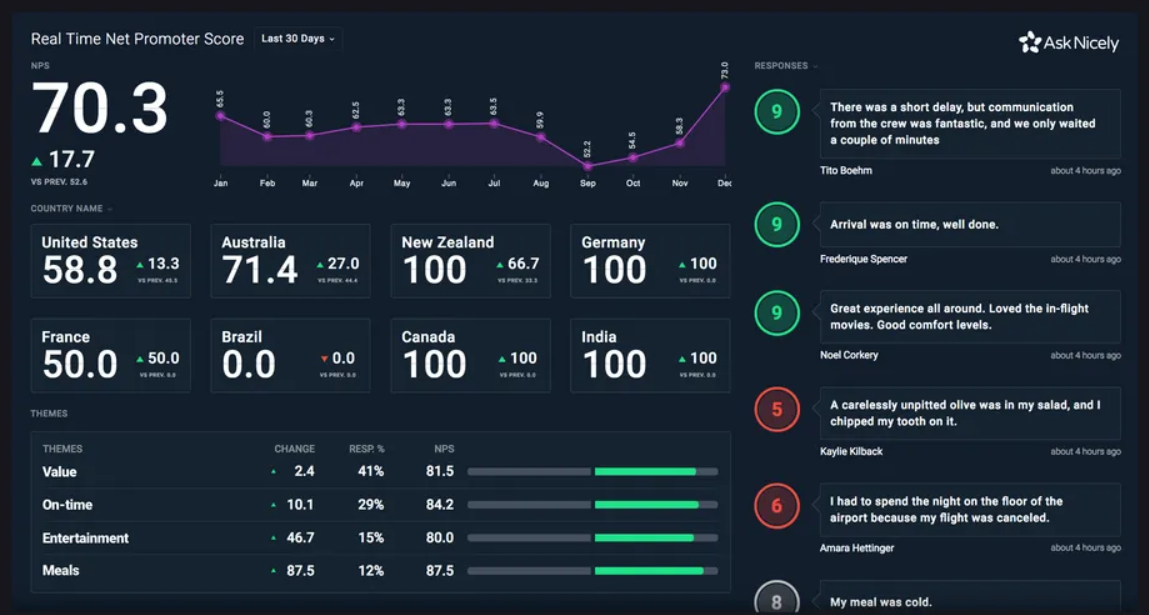Open the Canada score card

coord(470,356)
